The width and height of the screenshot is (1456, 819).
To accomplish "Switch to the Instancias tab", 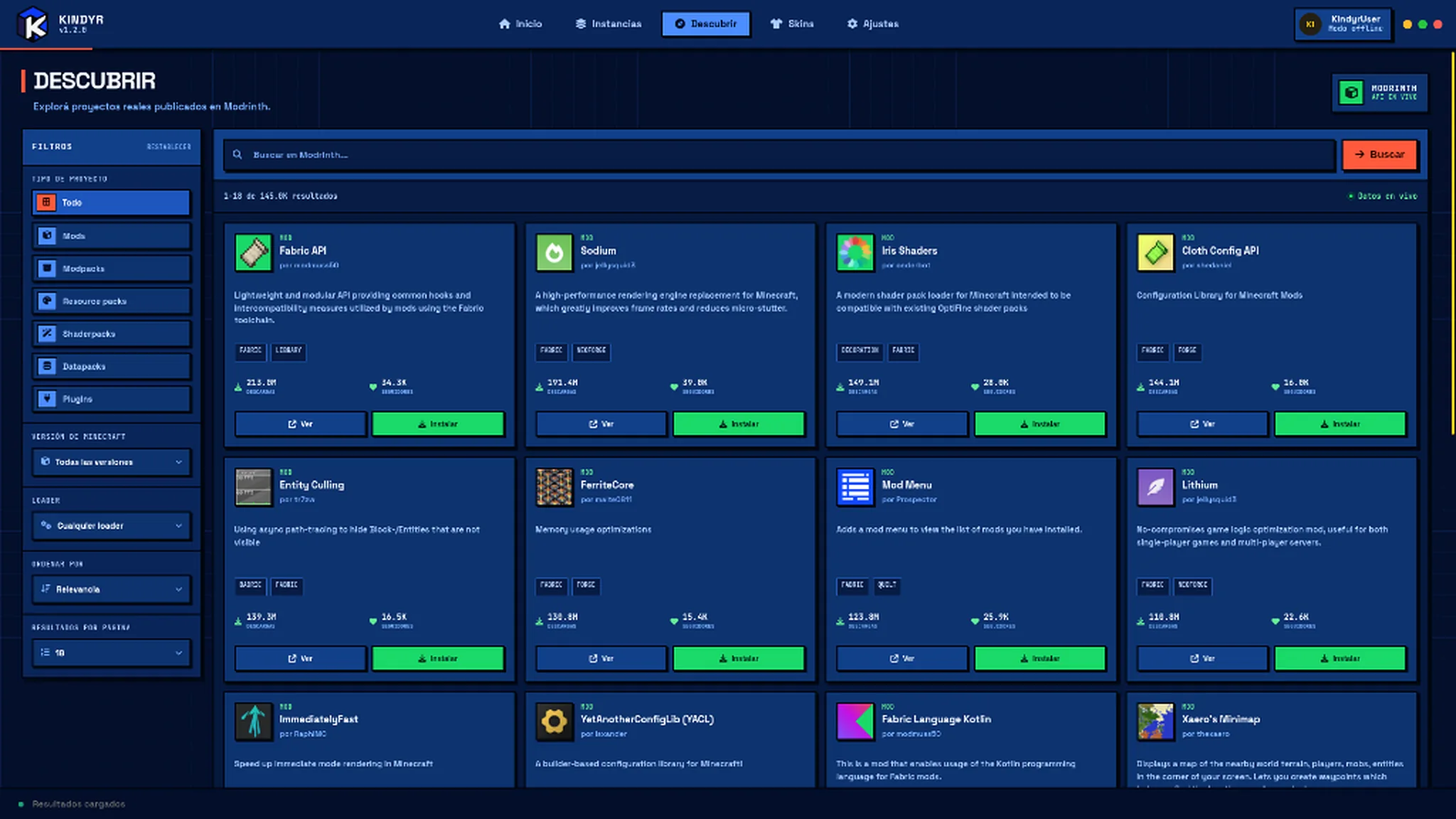I will coord(608,24).
